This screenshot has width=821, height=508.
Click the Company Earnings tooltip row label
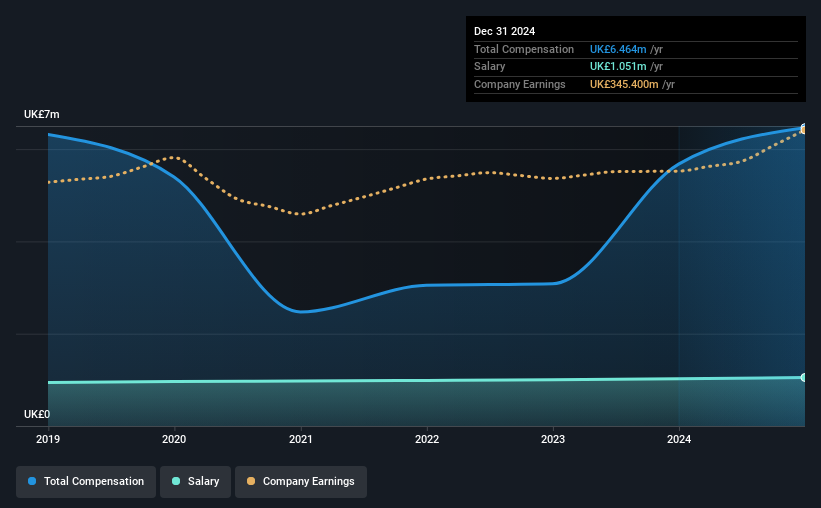coord(519,84)
